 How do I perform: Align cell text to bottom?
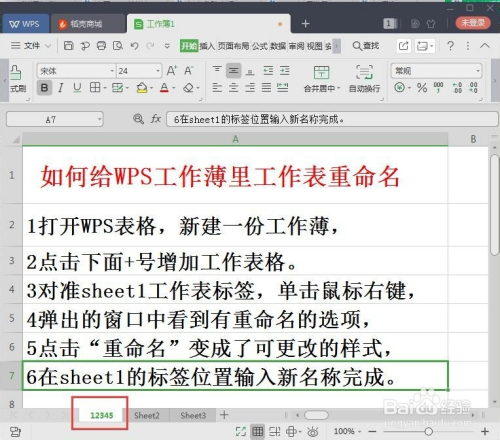(250, 71)
